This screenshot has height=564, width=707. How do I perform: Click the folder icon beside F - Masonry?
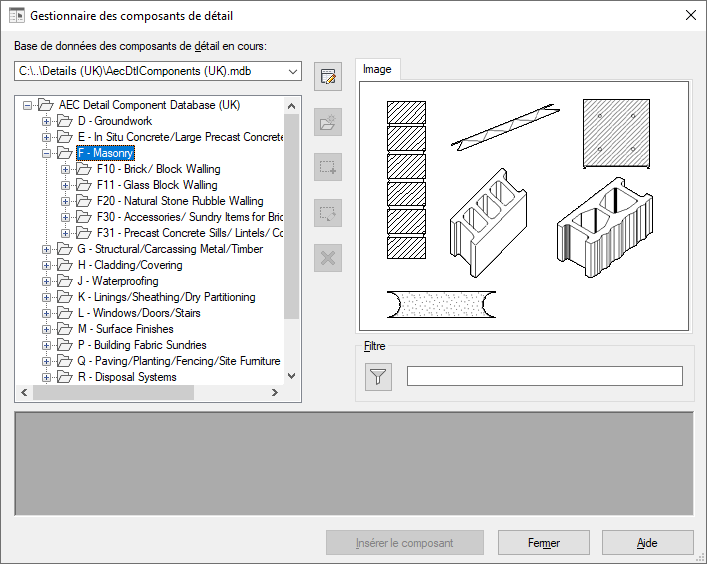coord(65,153)
